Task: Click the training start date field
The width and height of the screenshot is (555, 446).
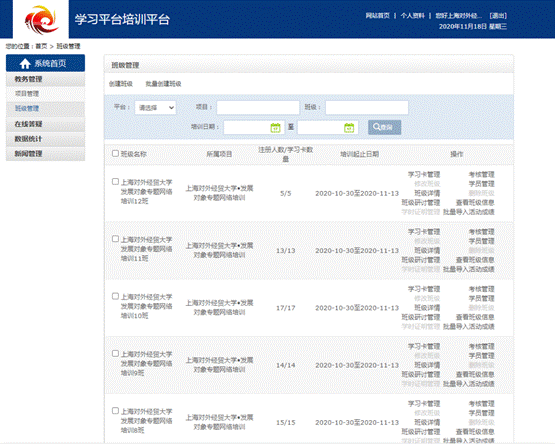Action: tap(253, 127)
